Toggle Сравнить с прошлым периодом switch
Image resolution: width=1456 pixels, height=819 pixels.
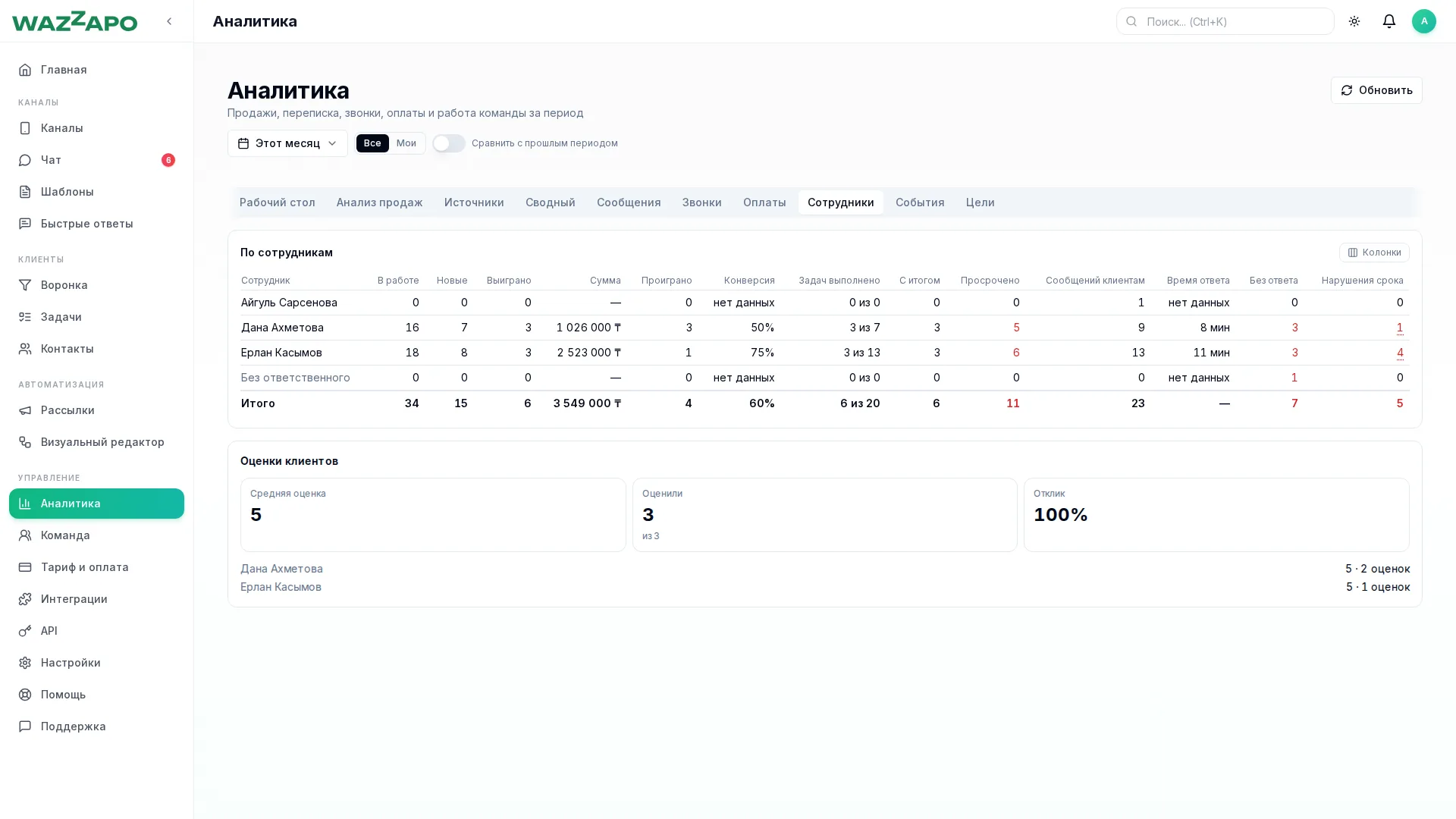tap(449, 143)
